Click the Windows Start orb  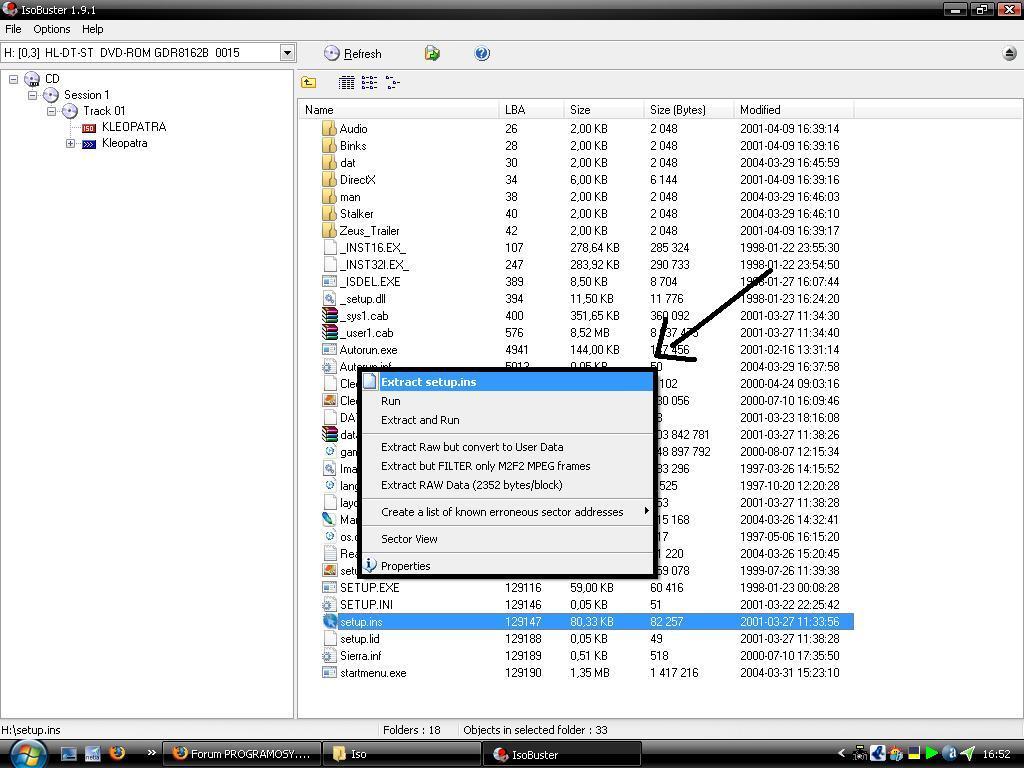click(x=27, y=754)
